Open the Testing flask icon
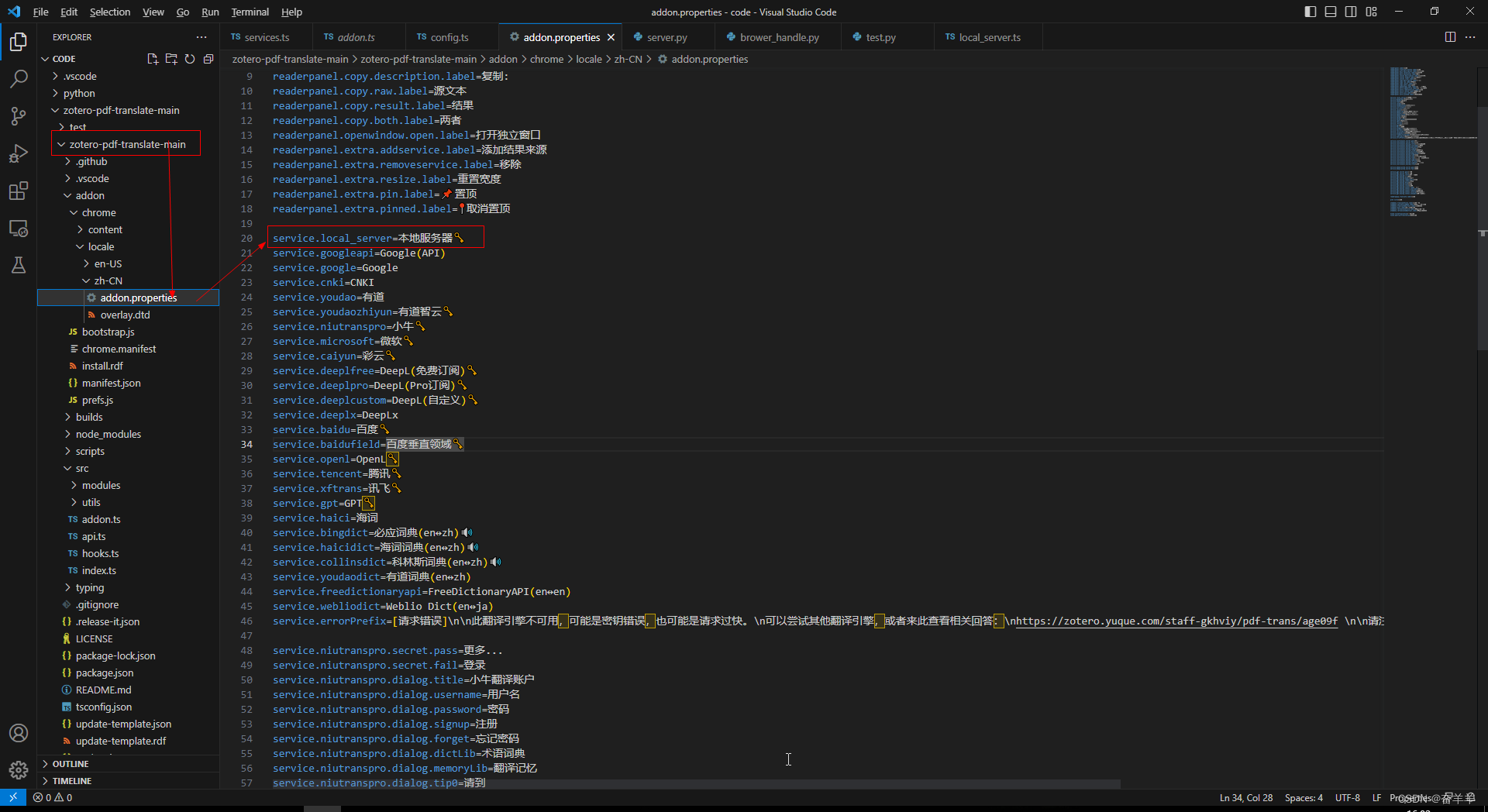1488x812 pixels. tap(19, 265)
